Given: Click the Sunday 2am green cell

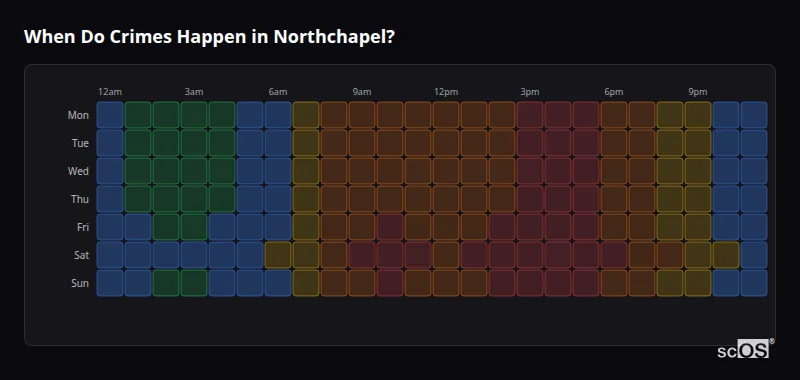Looking at the screenshot, I should click(x=166, y=283).
